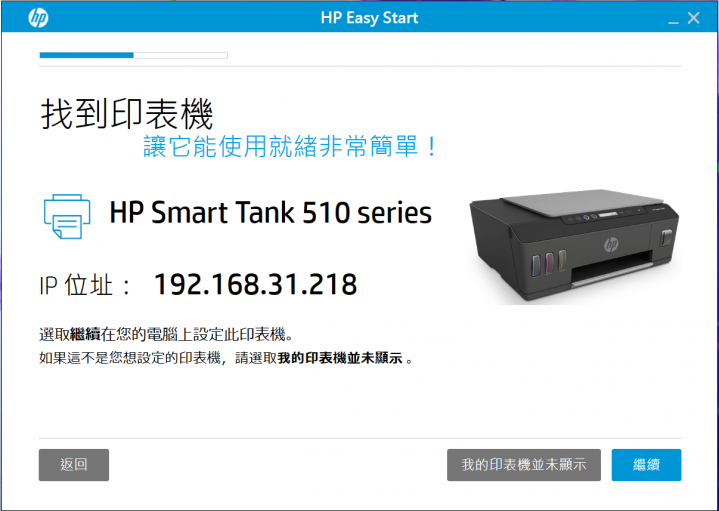Click the 返回 (Back) button
Screen dimensions: 719x511
(x=74, y=465)
